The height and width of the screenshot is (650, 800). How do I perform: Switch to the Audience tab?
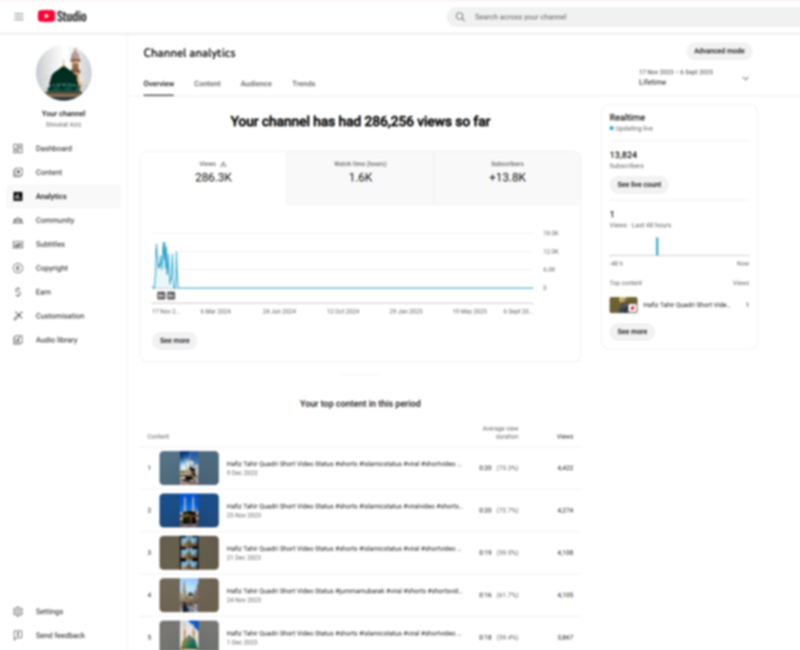(x=256, y=84)
